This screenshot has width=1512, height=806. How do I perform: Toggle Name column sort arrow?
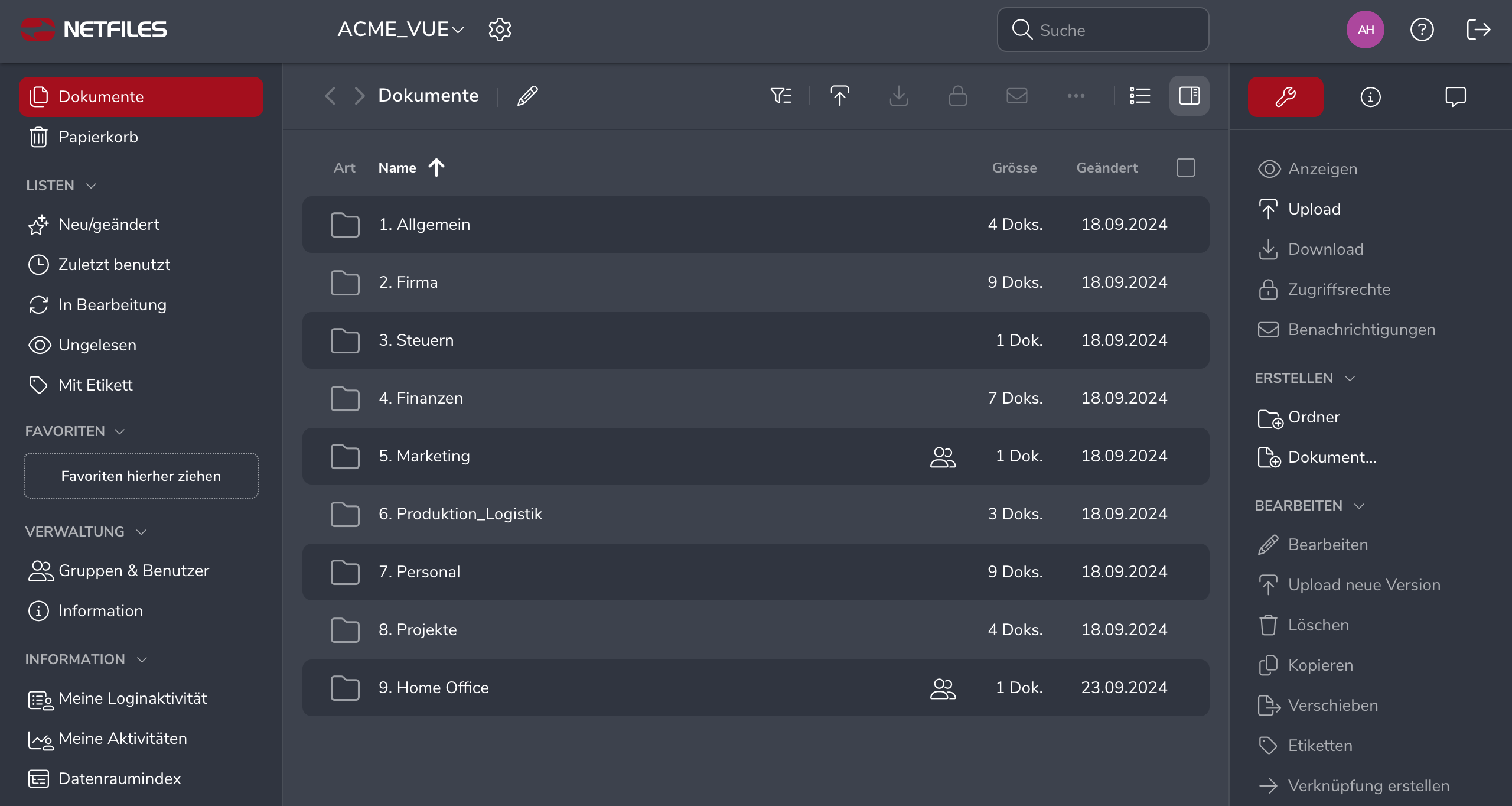click(436, 168)
